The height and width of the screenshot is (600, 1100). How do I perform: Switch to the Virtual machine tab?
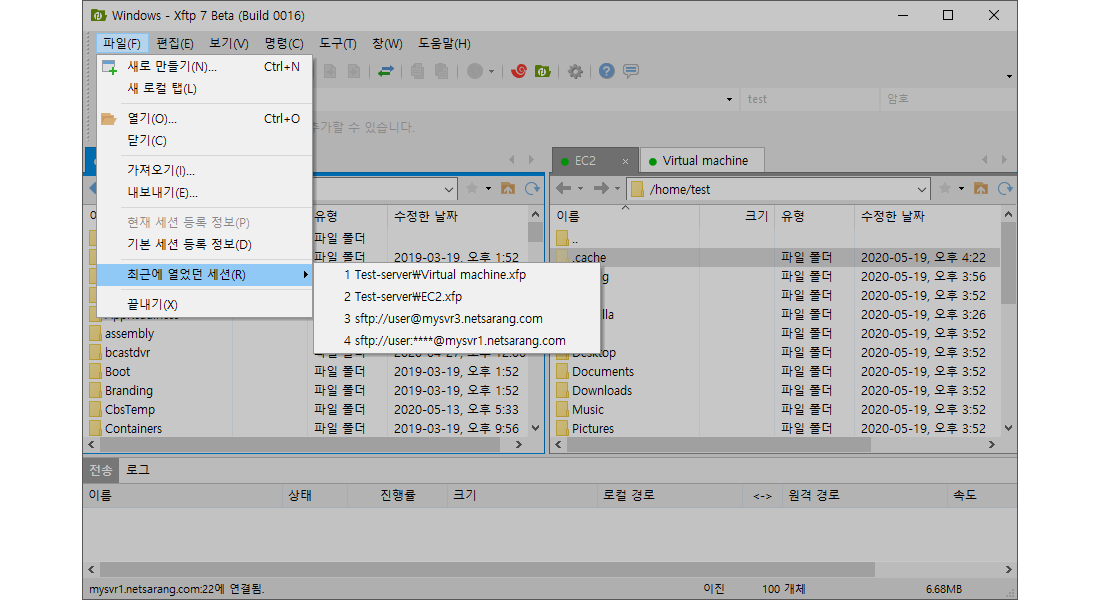click(702, 161)
